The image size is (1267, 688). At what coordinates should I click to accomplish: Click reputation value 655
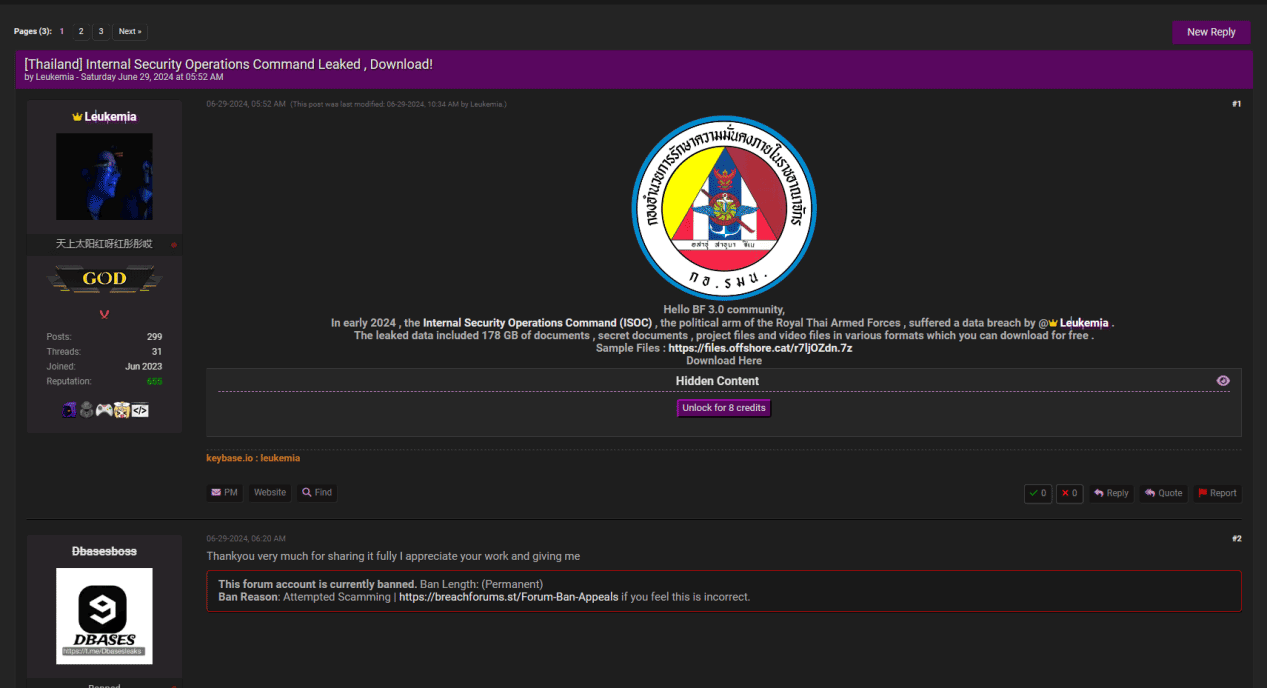pos(154,382)
